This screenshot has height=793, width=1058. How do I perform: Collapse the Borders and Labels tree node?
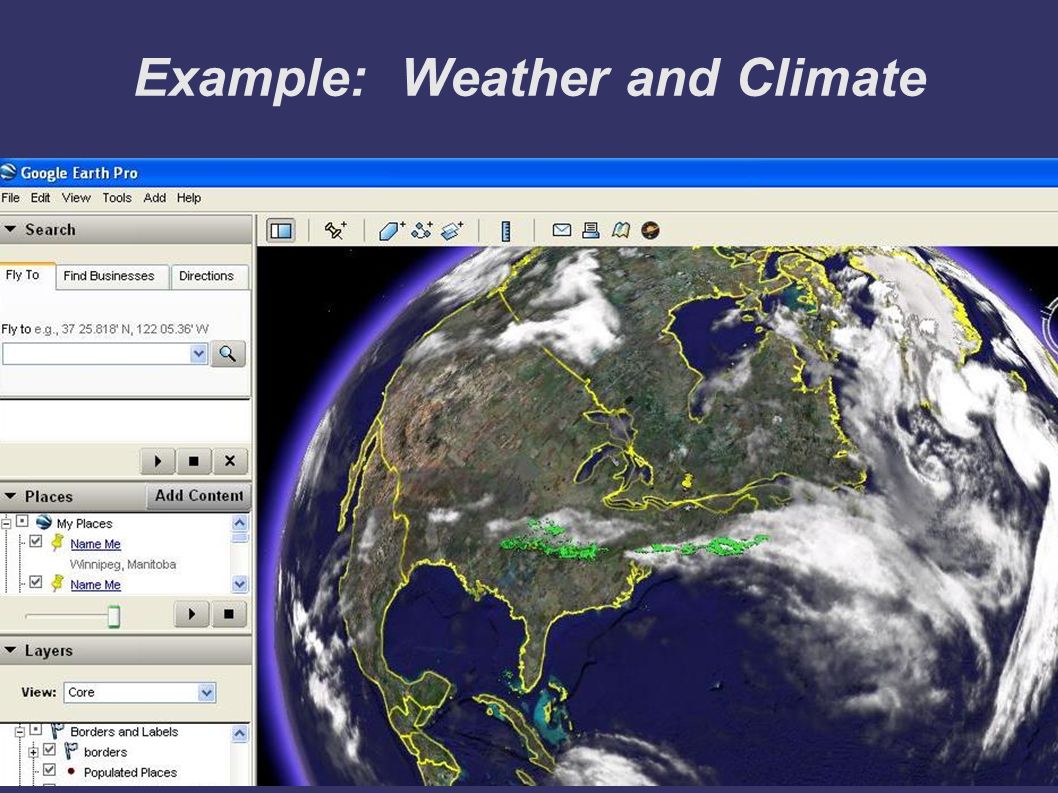(20, 732)
